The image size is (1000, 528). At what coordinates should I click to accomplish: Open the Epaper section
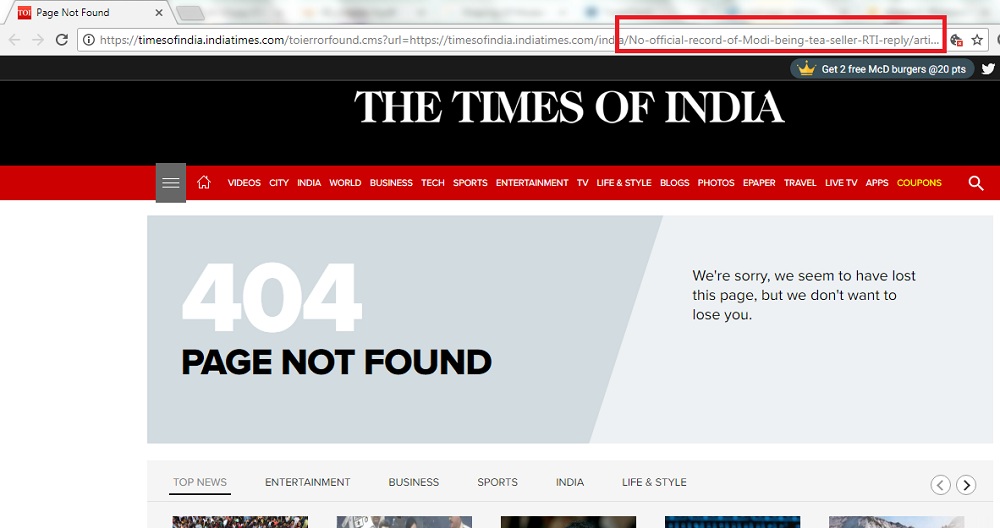coord(759,182)
